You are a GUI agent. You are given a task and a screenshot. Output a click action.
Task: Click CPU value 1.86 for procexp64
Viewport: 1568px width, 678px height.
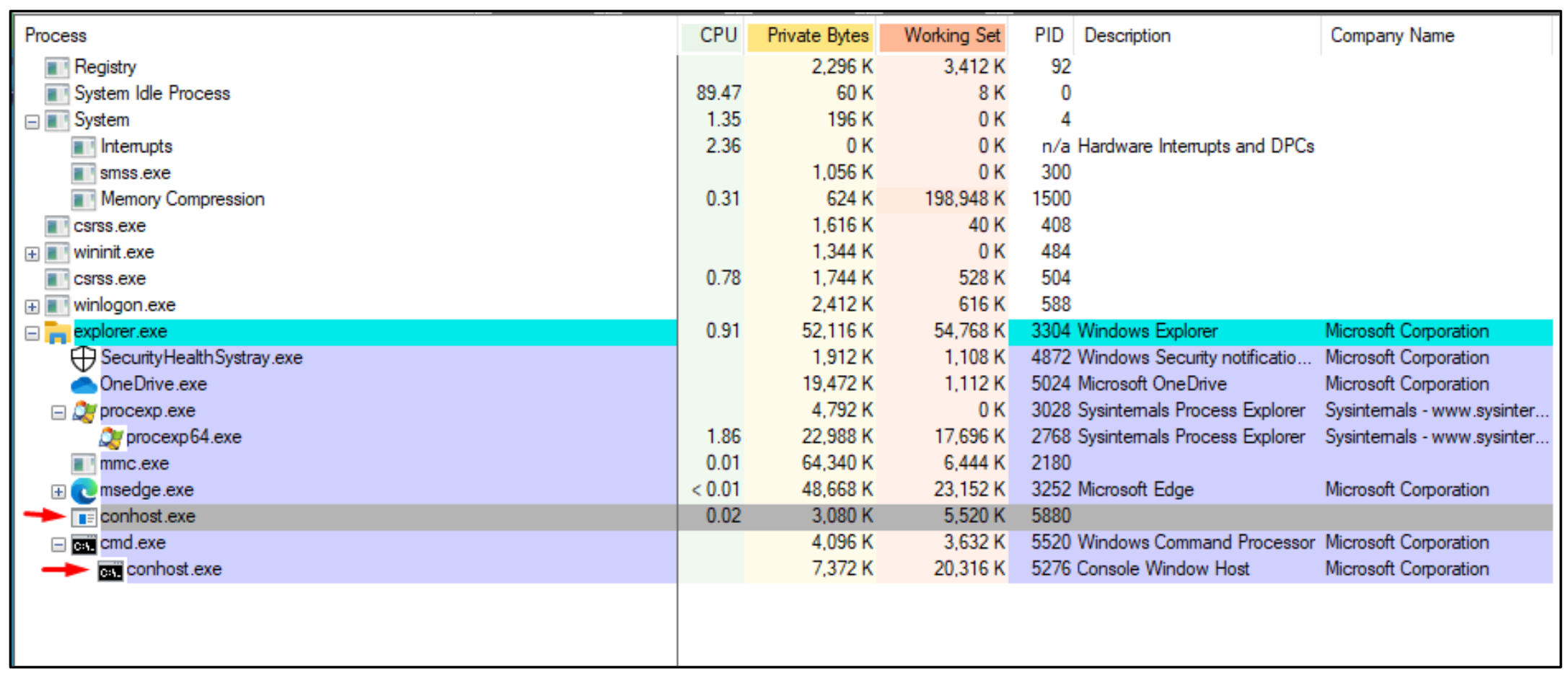tap(723, 437)
